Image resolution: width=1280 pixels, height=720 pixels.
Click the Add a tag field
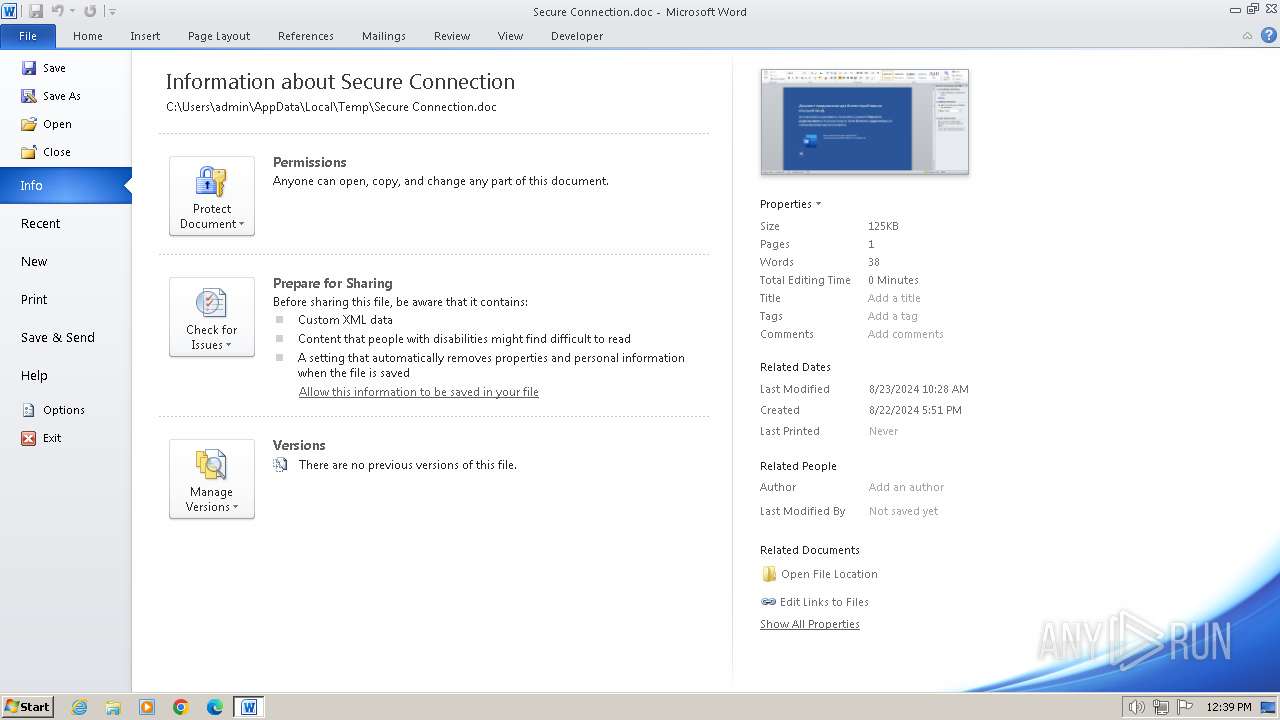click(892, 316)
